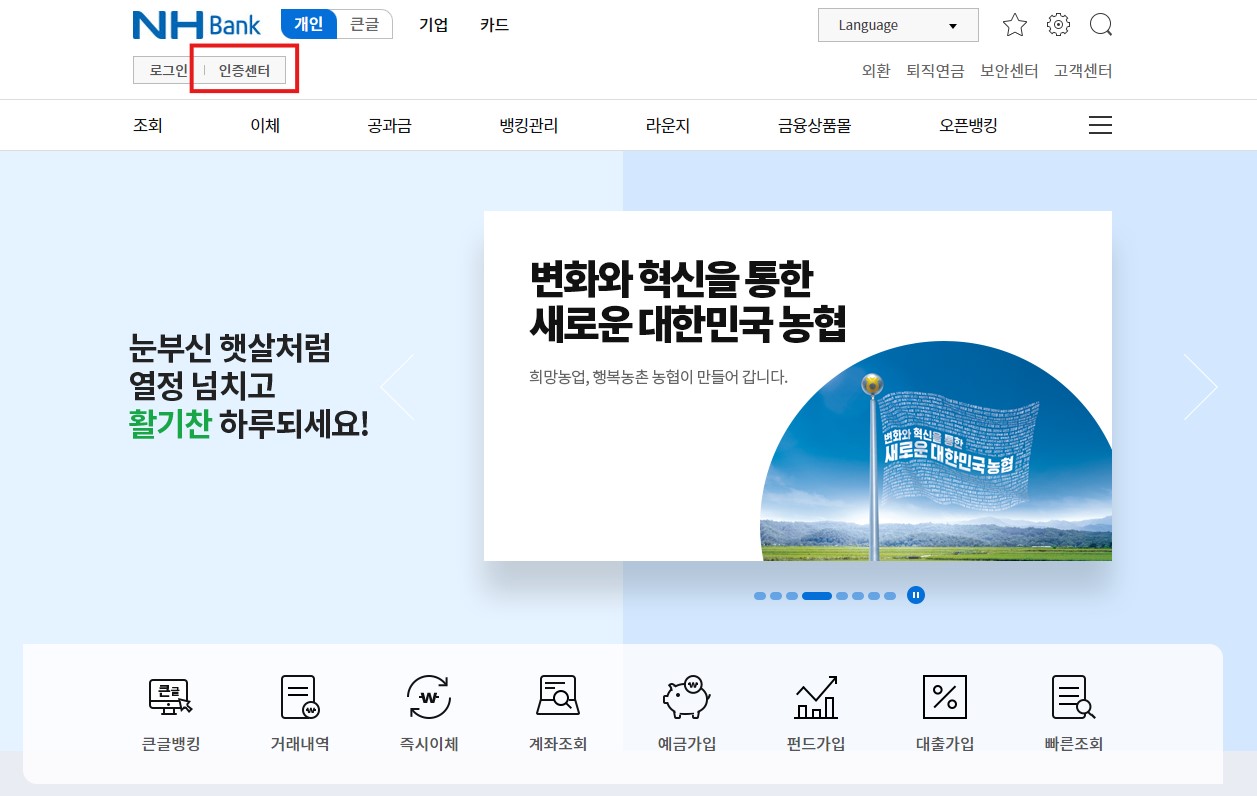Image resolution: width=1257 pixels, height=796 pixels.
Task: Open 펀드가입 fund signup chart icon
Action: 815,710
